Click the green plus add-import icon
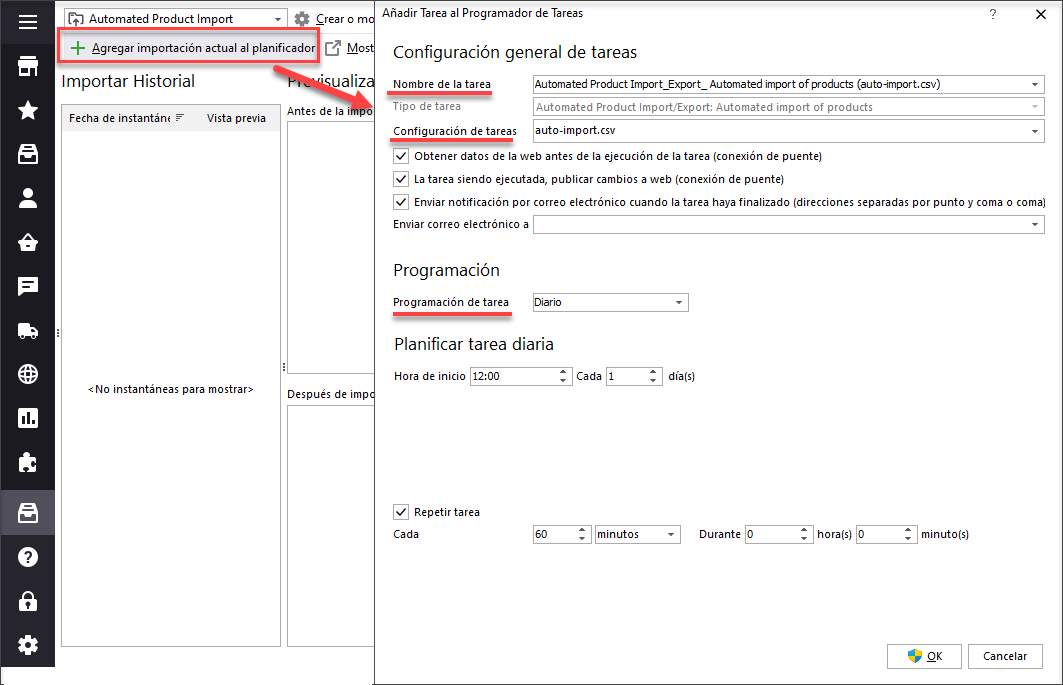Image resolution: width=1063 pixels, height=685 pixels. click(x=78, y=48)
